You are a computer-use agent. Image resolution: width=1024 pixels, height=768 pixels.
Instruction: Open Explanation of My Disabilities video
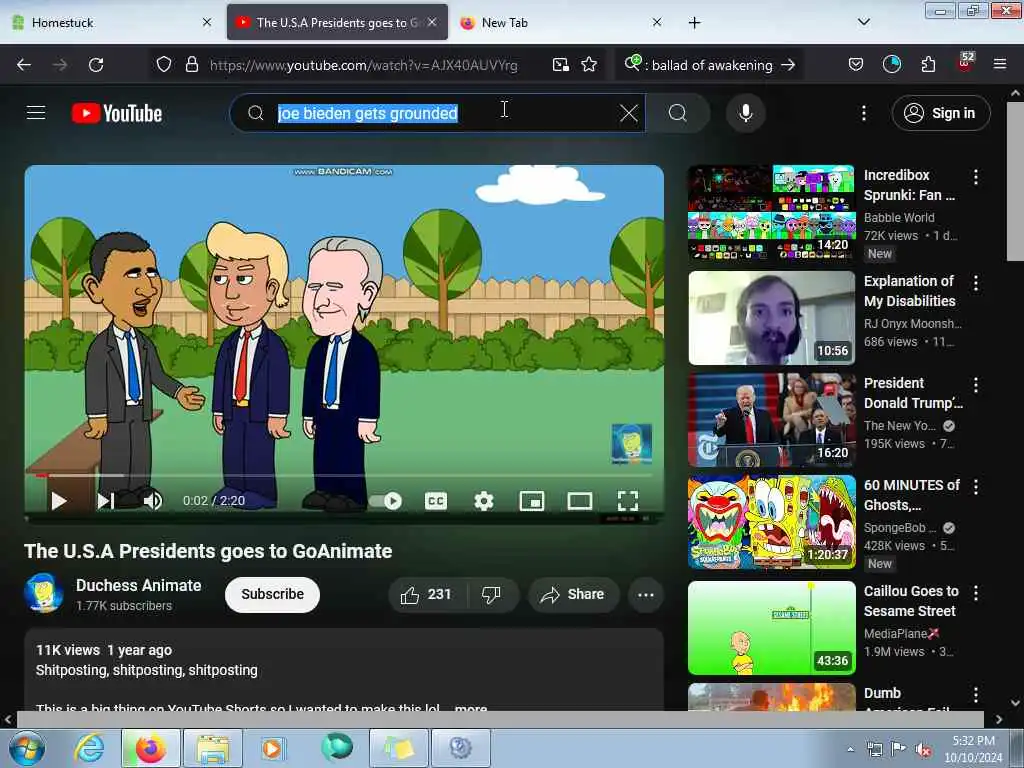(x=771, y=318)
